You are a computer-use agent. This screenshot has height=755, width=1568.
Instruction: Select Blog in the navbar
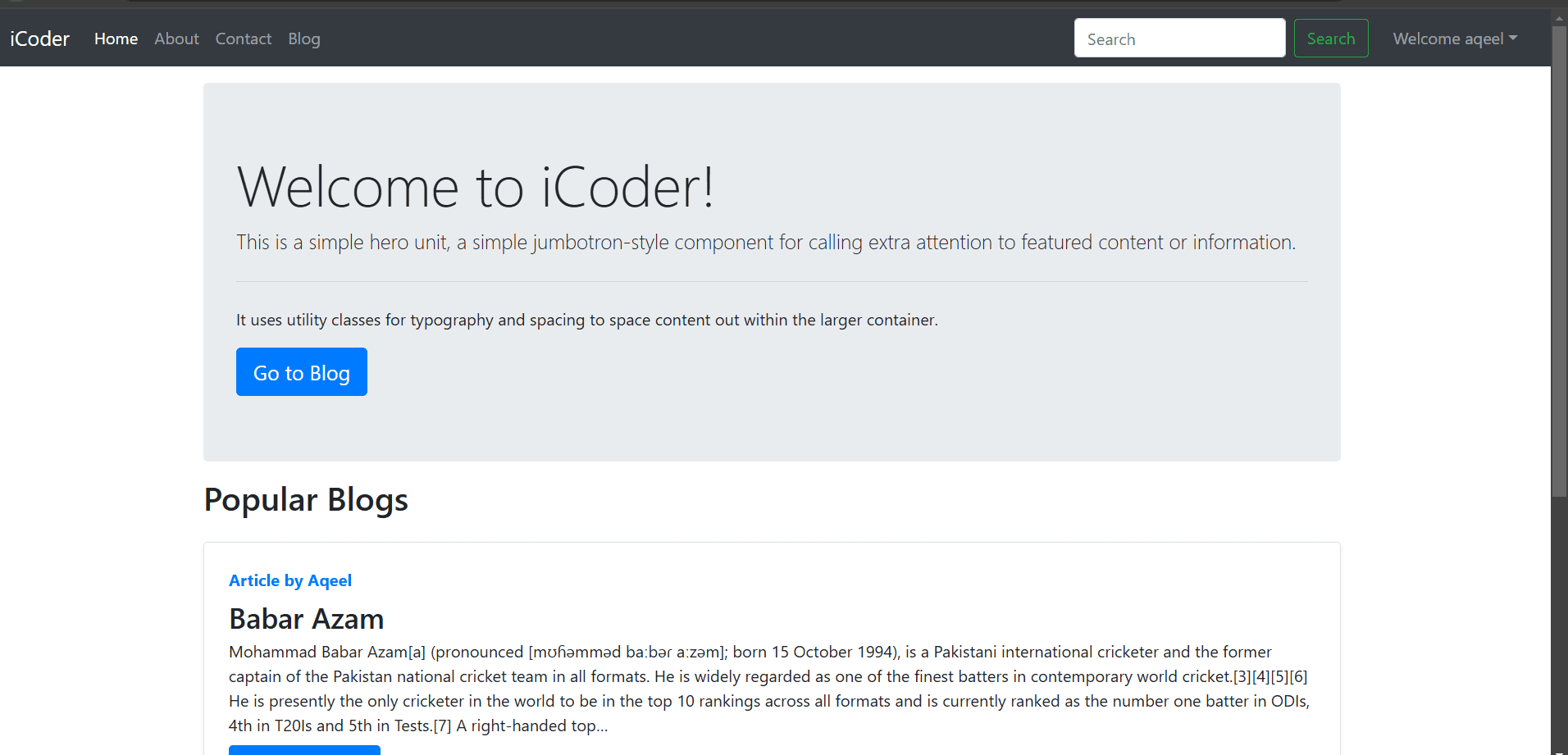pos(303,39)
